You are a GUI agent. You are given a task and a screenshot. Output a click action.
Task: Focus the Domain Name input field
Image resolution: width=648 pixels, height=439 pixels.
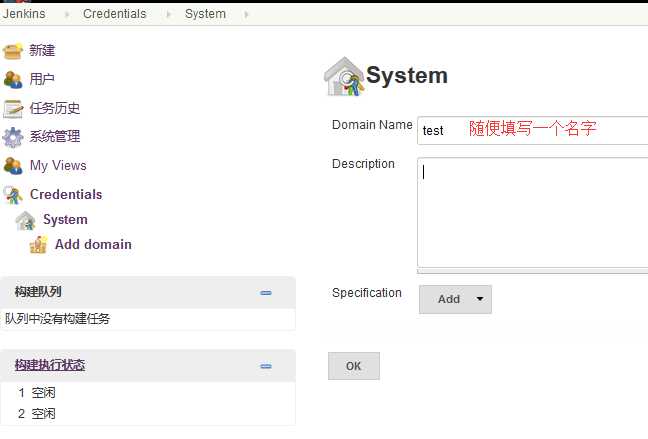click(x=533, y=131)
